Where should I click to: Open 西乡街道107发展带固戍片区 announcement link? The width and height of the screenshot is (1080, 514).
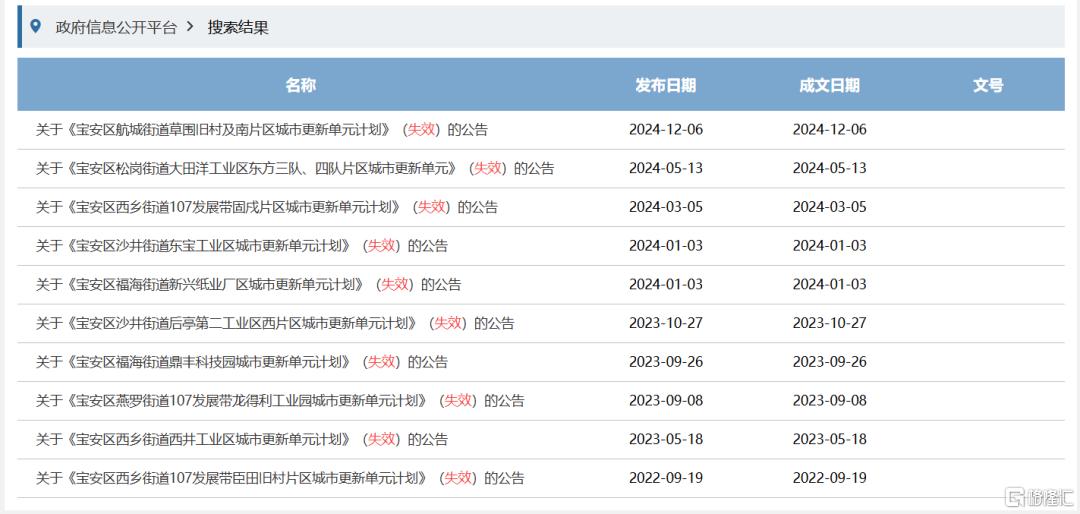click(267, 207)
